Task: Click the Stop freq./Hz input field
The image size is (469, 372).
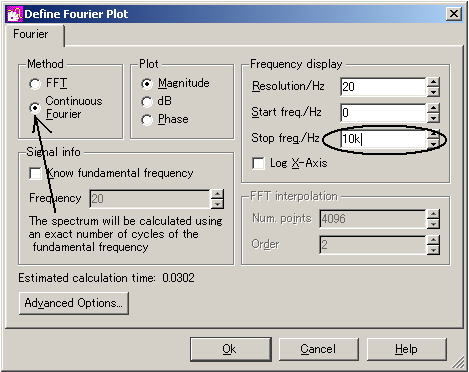Action: coord(383,139)
